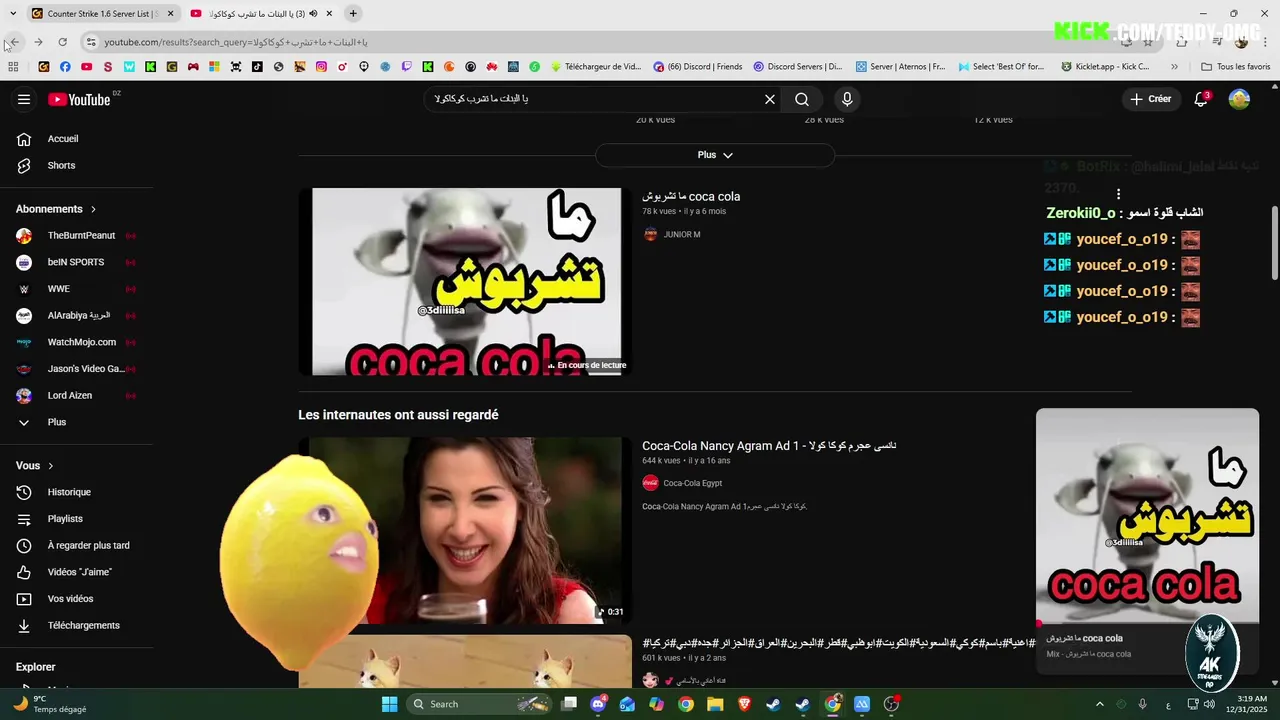
Task: Open the apps grid bookmark button
Action: (x=13, y=67)
